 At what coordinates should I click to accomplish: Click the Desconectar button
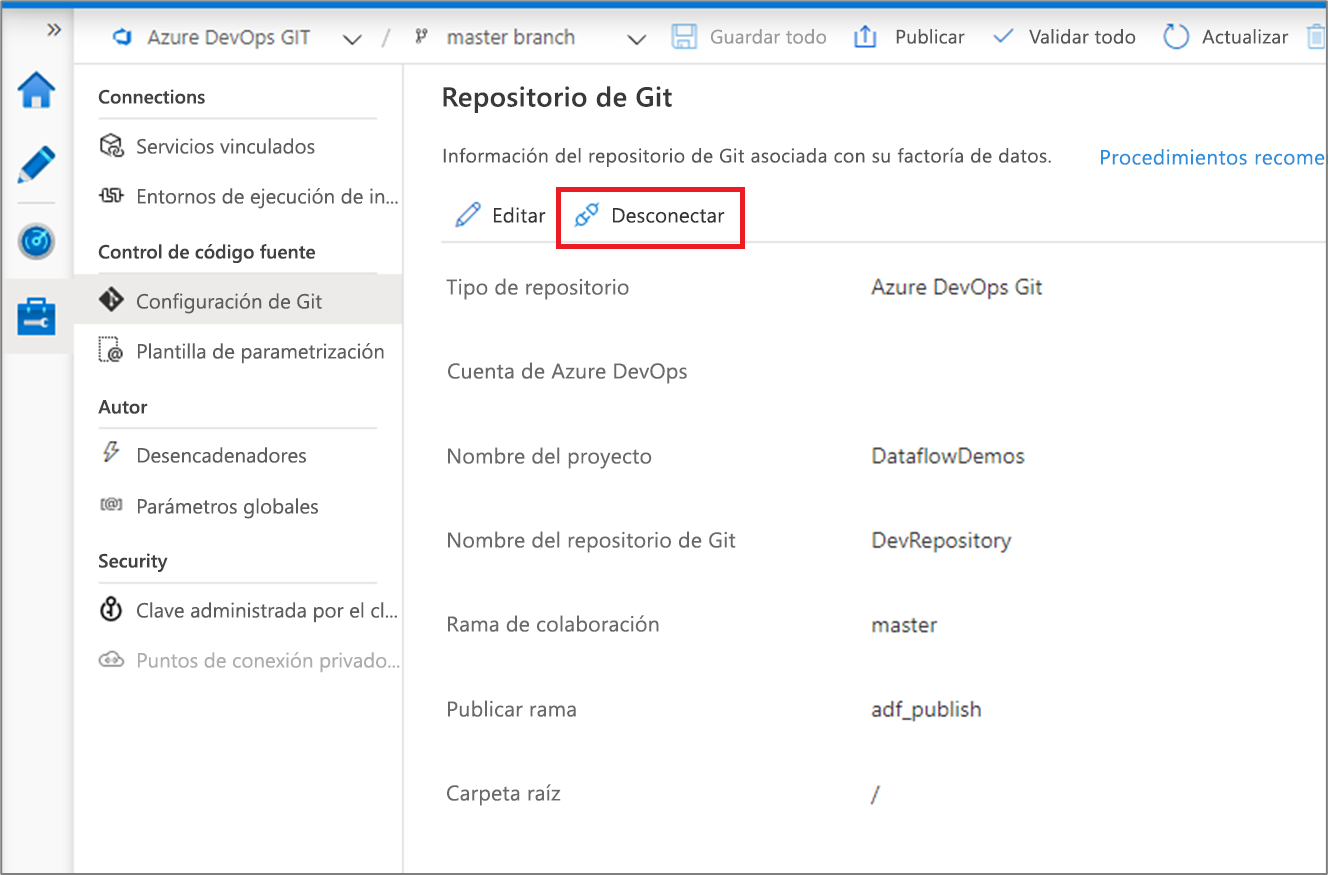650,215
